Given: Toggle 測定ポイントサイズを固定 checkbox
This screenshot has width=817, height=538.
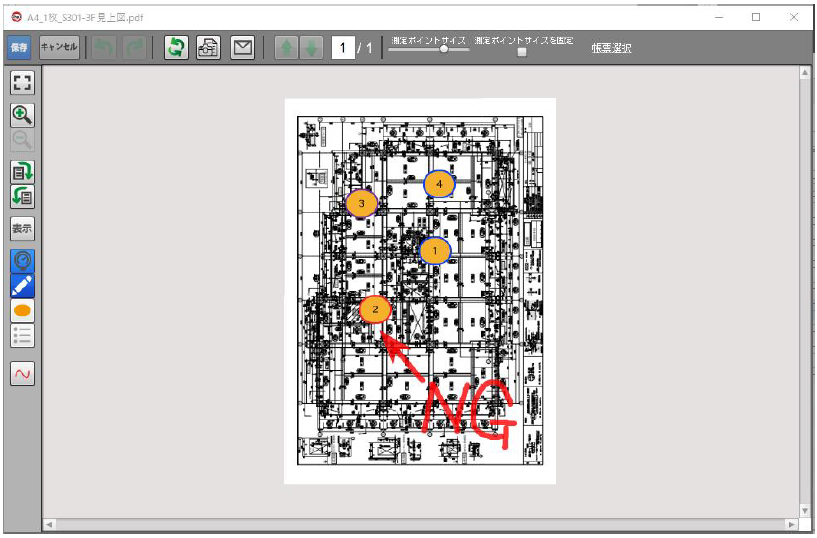Looking at the screenshot, I should click(x=522, y=52).
